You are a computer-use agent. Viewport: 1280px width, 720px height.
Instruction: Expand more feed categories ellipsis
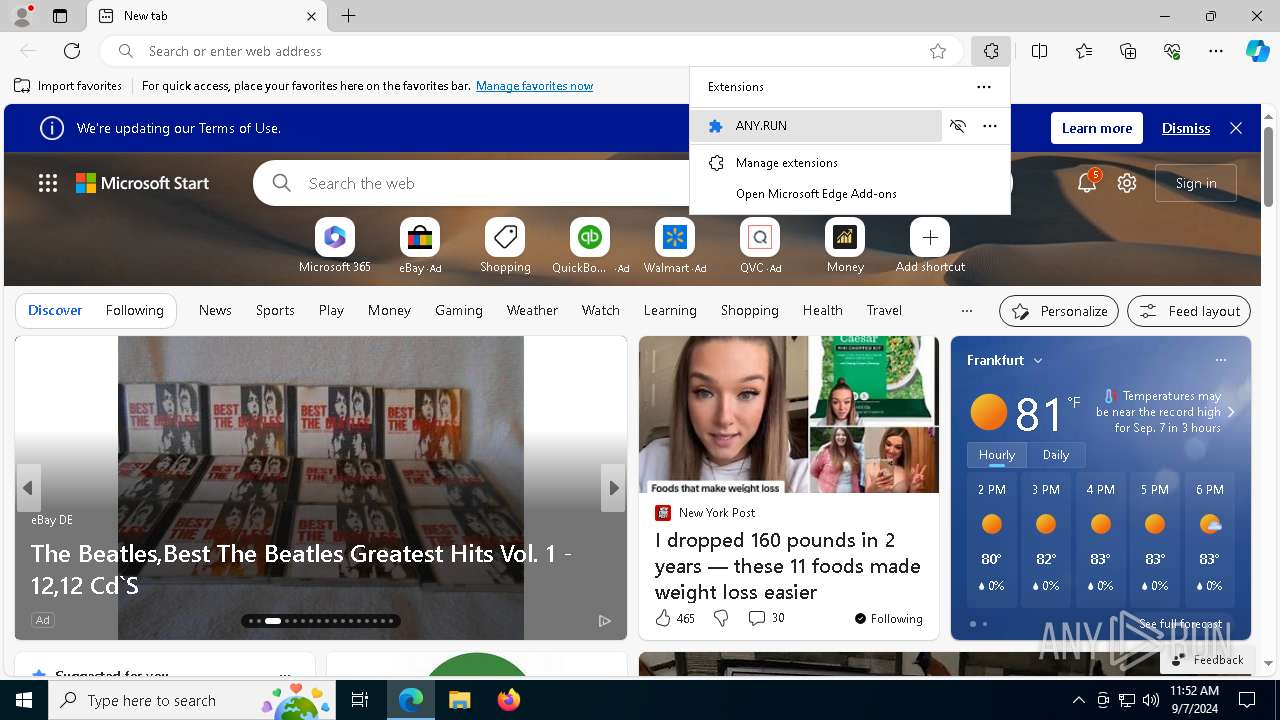point(966,310)
